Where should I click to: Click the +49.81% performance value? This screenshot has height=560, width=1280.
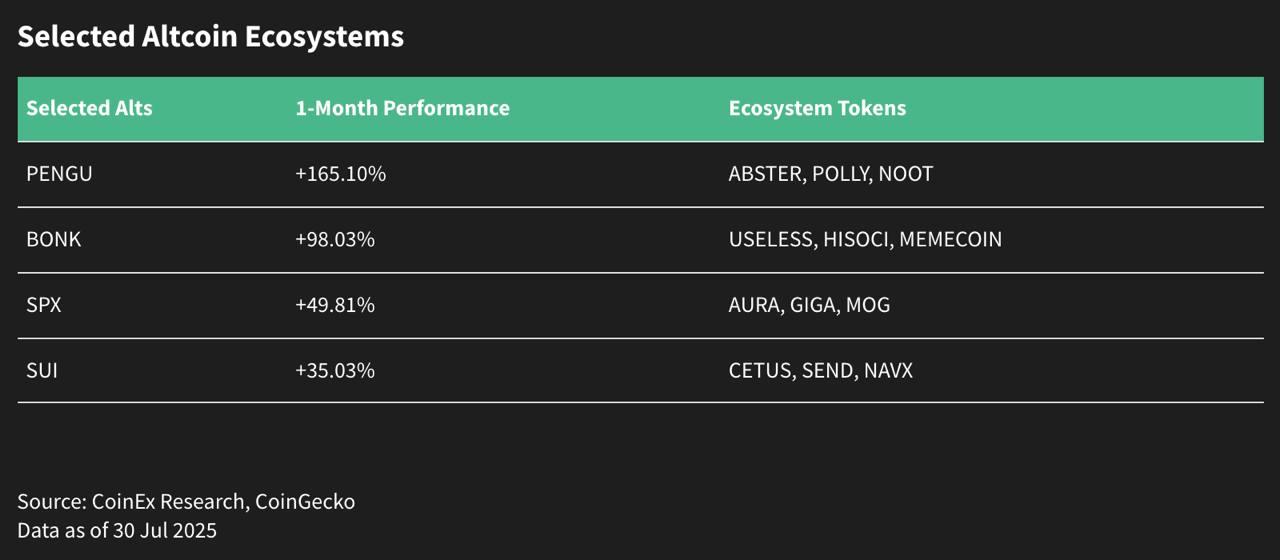coord(334,305)
